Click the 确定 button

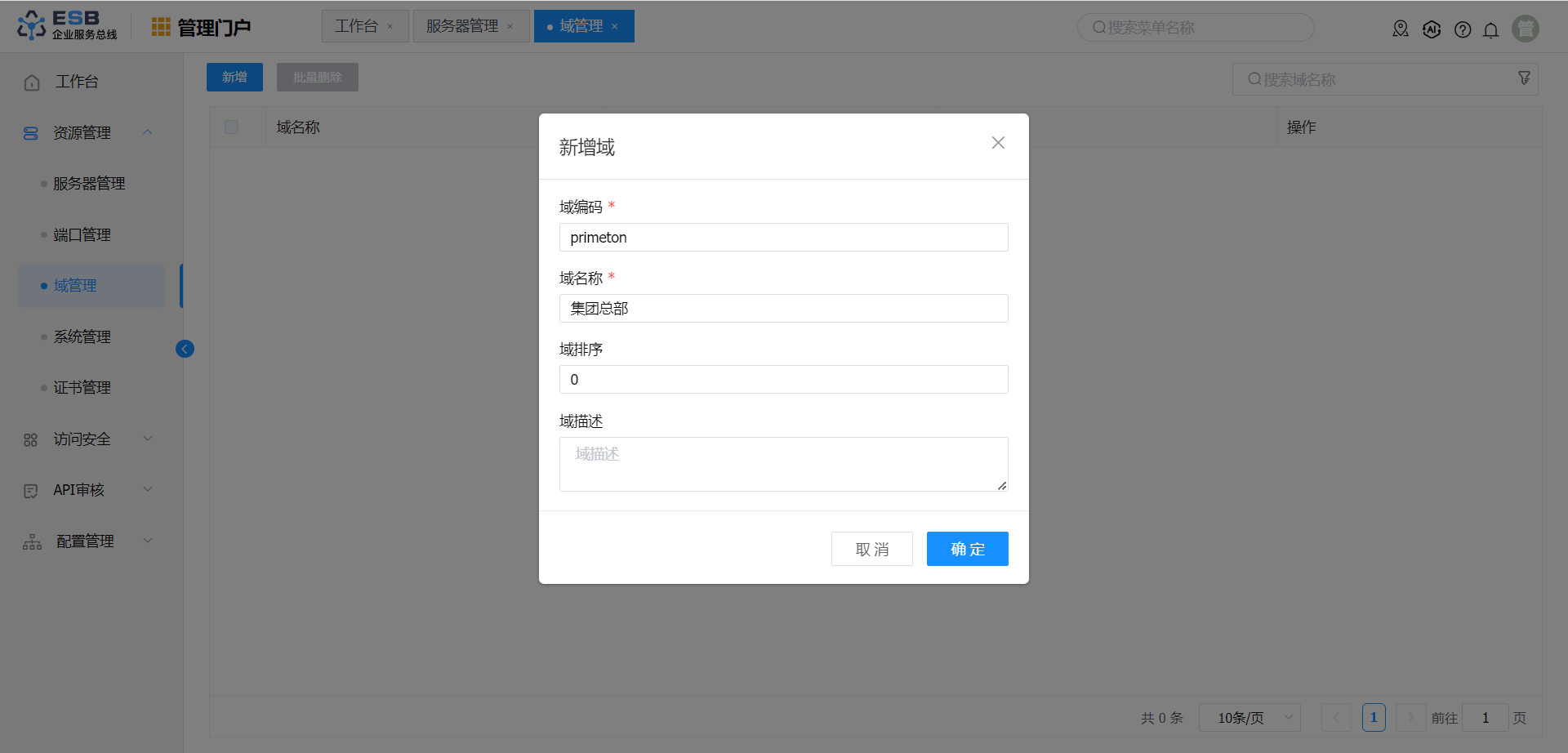967,549
